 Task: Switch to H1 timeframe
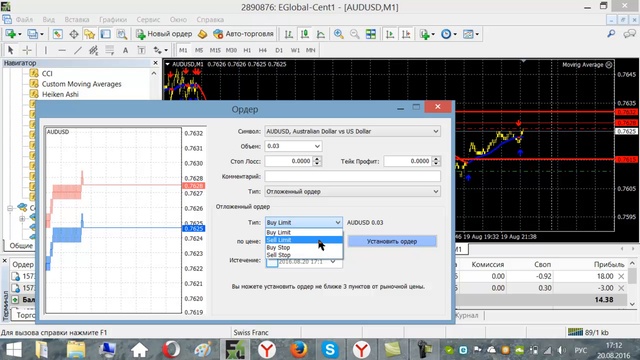tap(247, 50)
